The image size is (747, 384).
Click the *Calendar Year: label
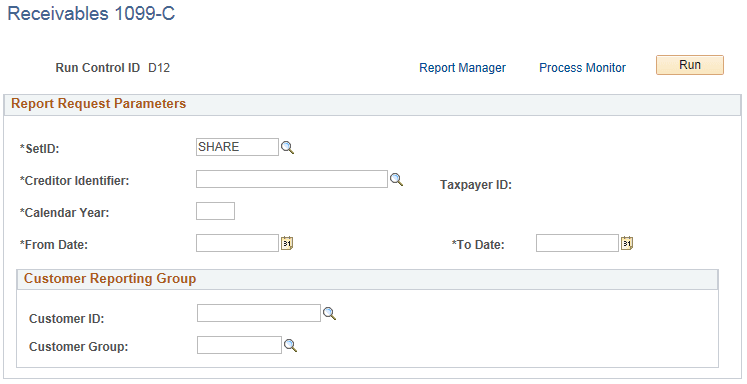[x=64, y=213]
